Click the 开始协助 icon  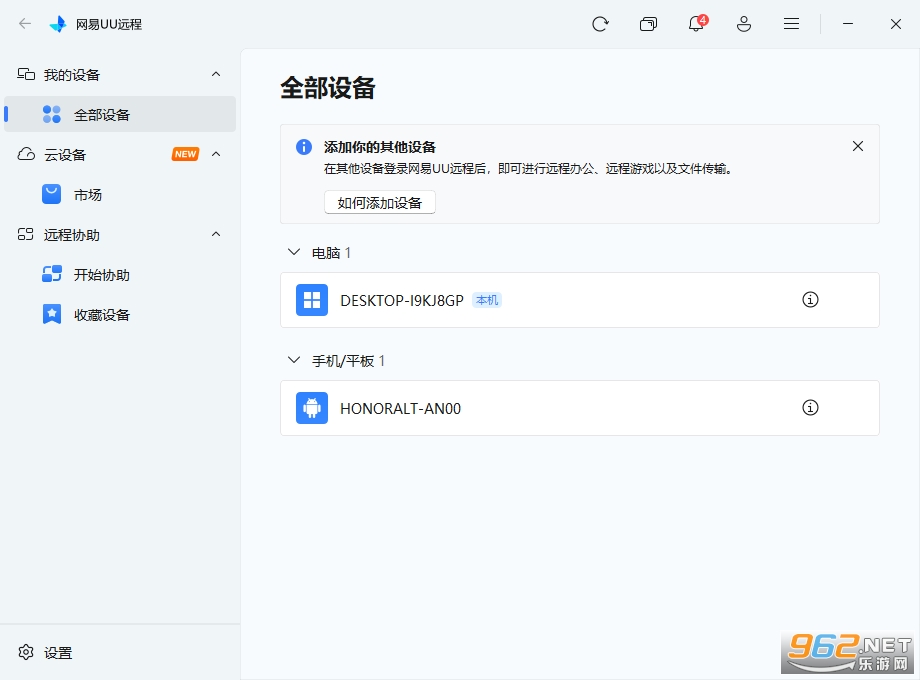pos(52,274)
